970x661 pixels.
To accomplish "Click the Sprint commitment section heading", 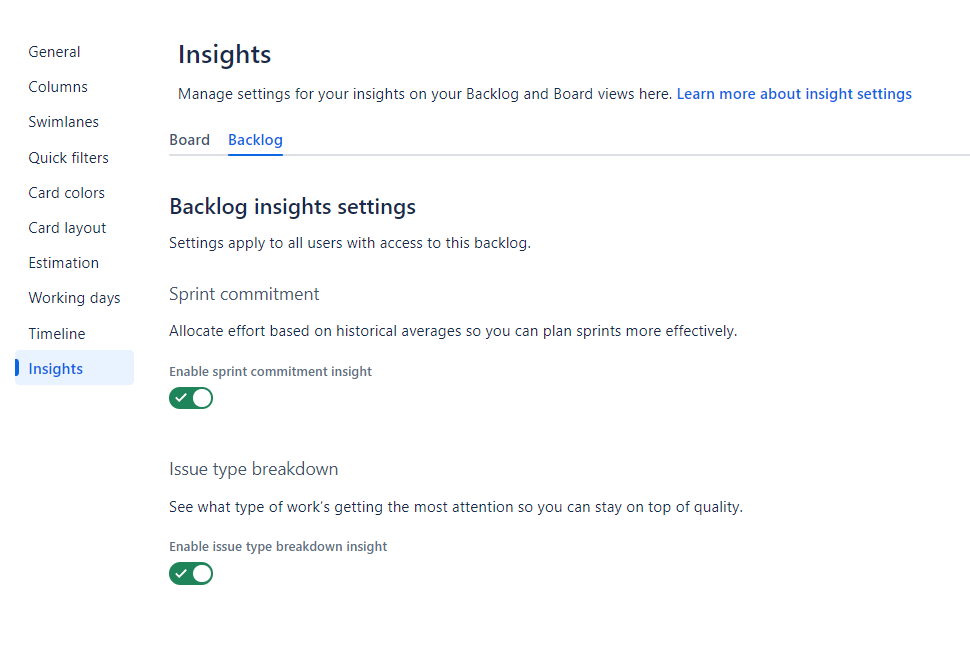I will pos(244,294).
